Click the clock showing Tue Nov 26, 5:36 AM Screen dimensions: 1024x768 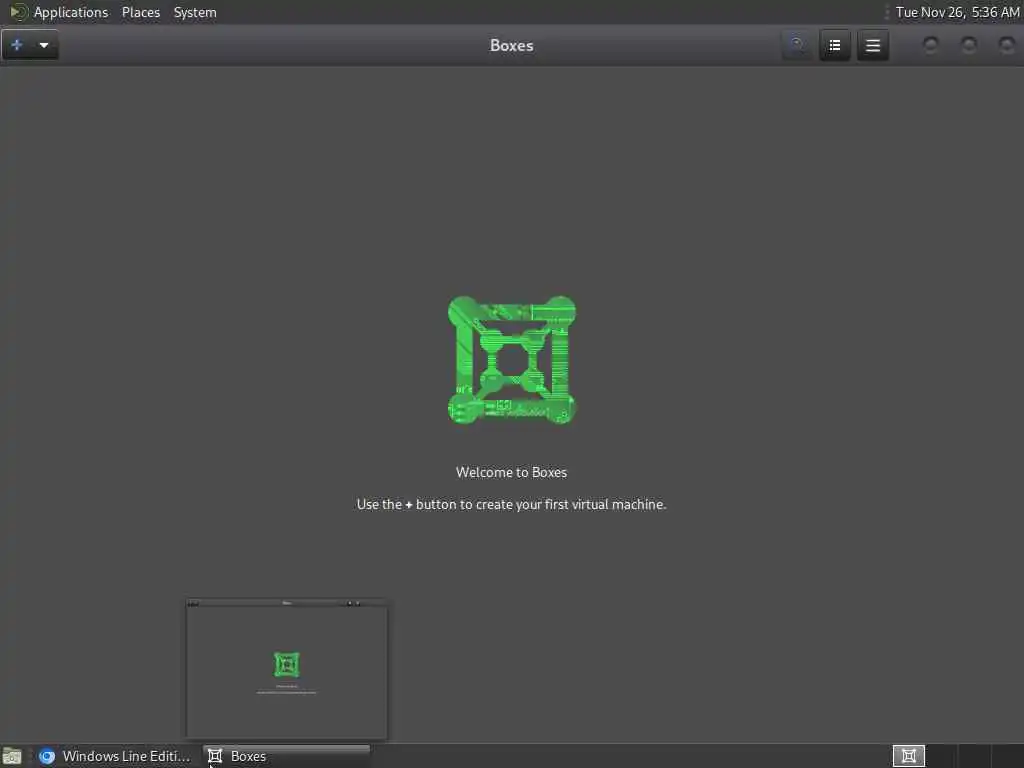(x=957, y=12)
